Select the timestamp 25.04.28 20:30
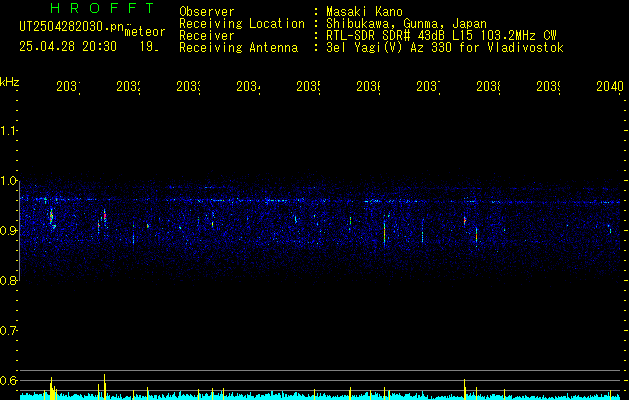Viewport: 629px width, 400px height. [x=68, y=47]
